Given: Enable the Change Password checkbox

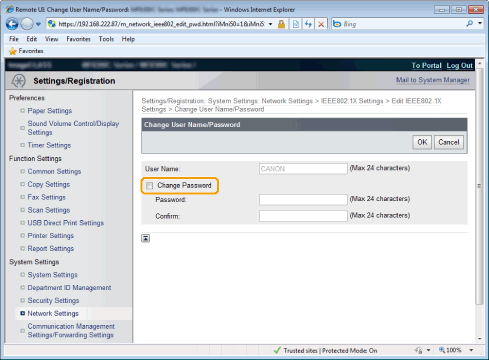Looking at the screenshot, I should click(149, 186).
